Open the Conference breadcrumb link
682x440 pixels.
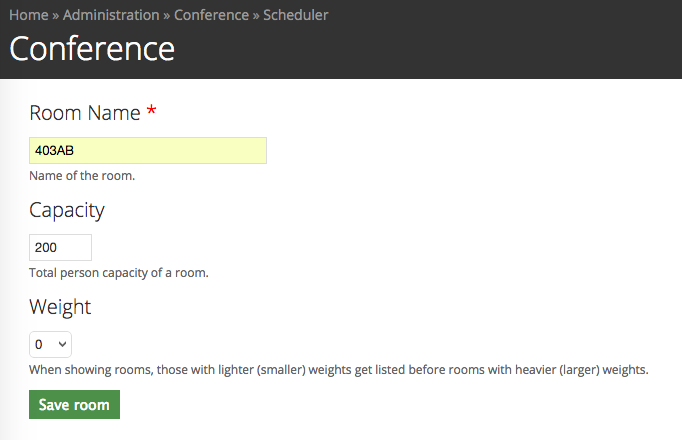[x=211, y=15]
